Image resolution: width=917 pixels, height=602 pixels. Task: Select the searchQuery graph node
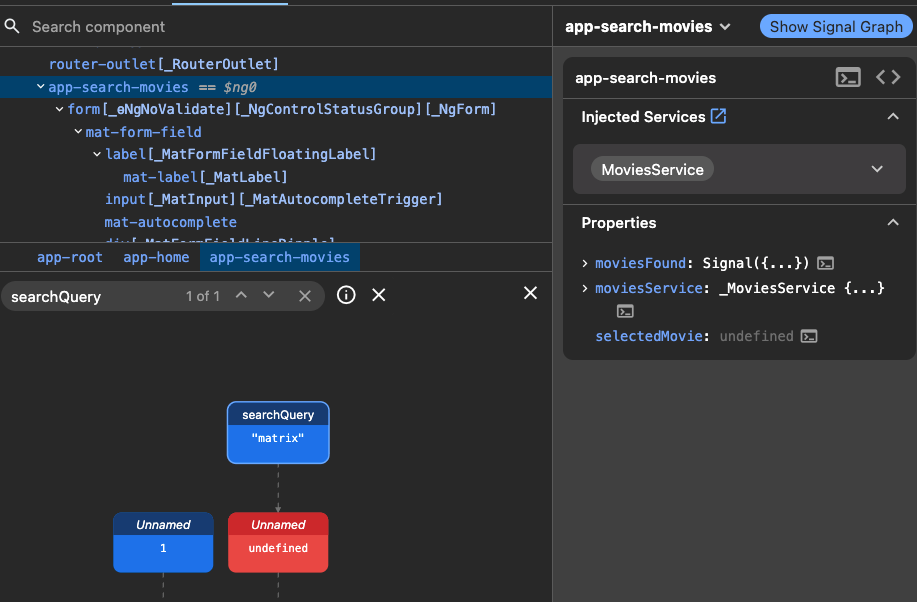point(278,432)
